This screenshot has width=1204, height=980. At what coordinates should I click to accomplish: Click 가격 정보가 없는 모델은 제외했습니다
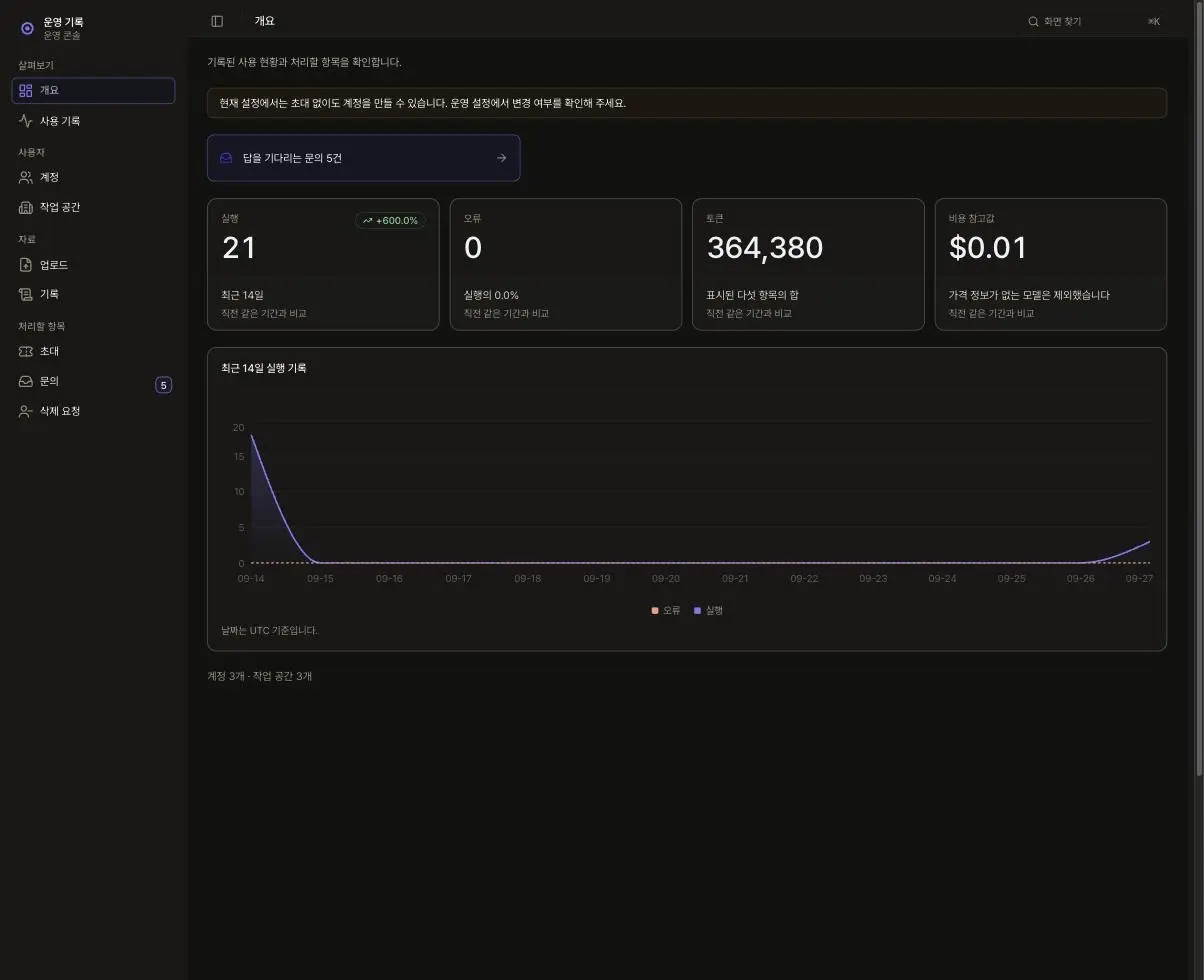[1029, 295]
